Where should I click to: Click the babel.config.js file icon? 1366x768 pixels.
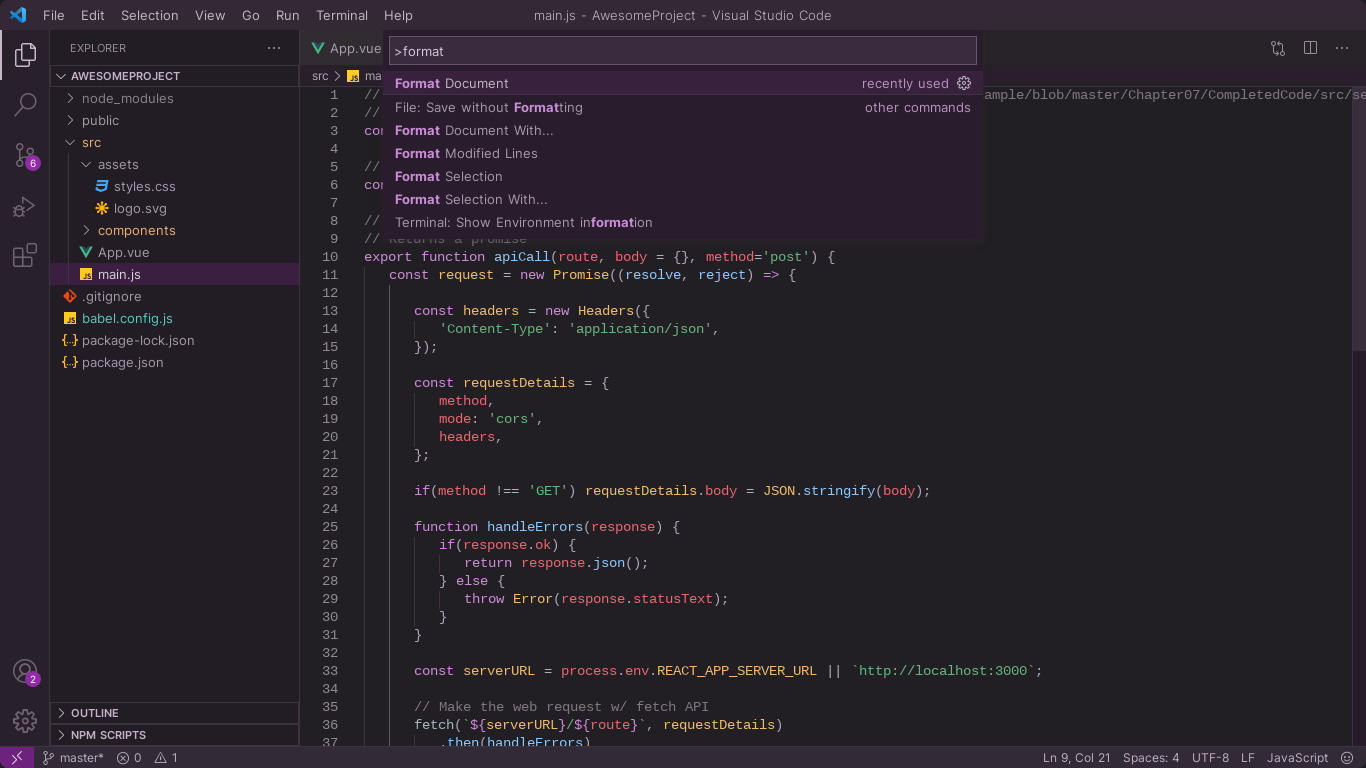(x=70, y=318)
